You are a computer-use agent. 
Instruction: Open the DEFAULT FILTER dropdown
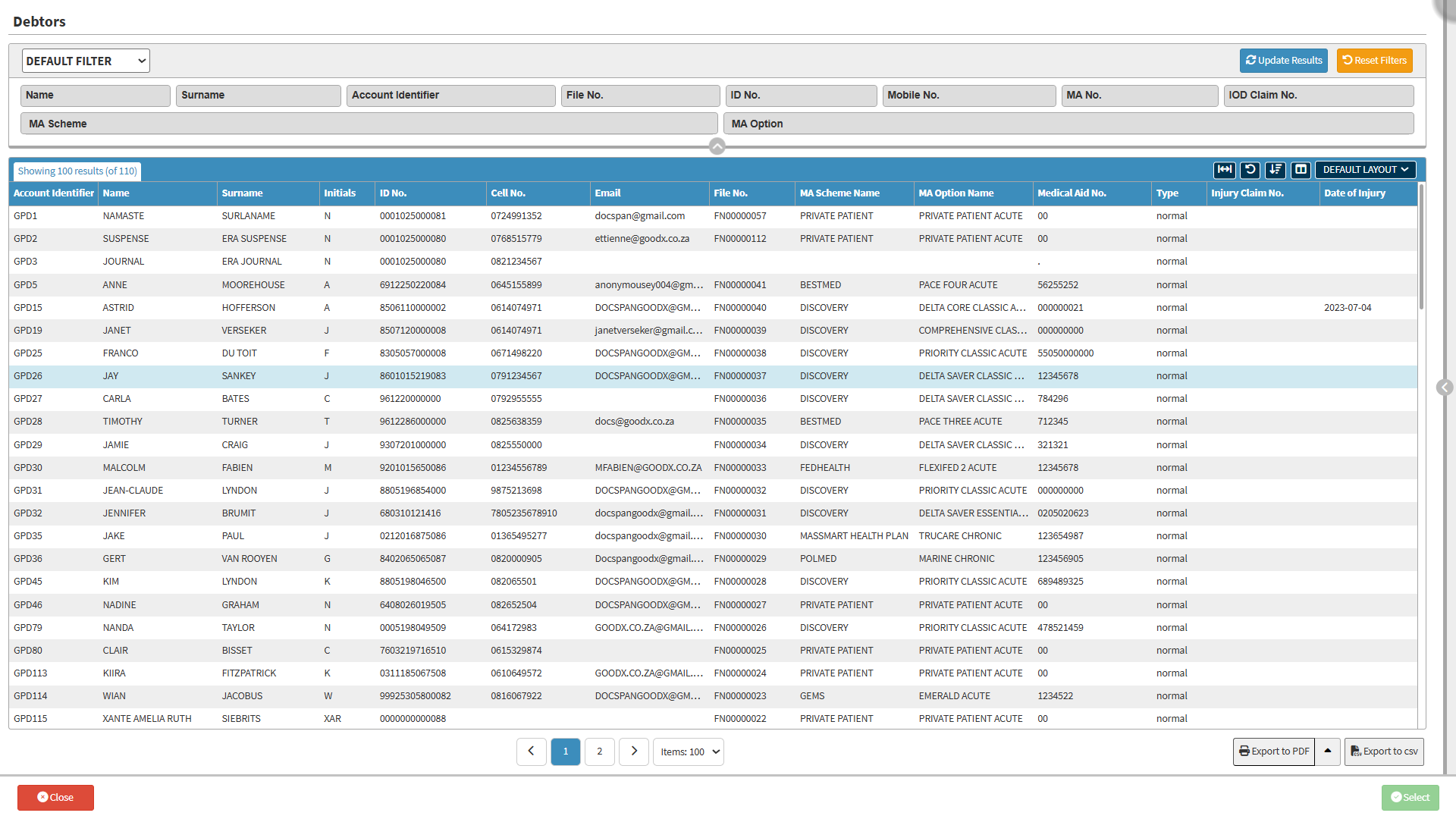[x=86, y=61]
